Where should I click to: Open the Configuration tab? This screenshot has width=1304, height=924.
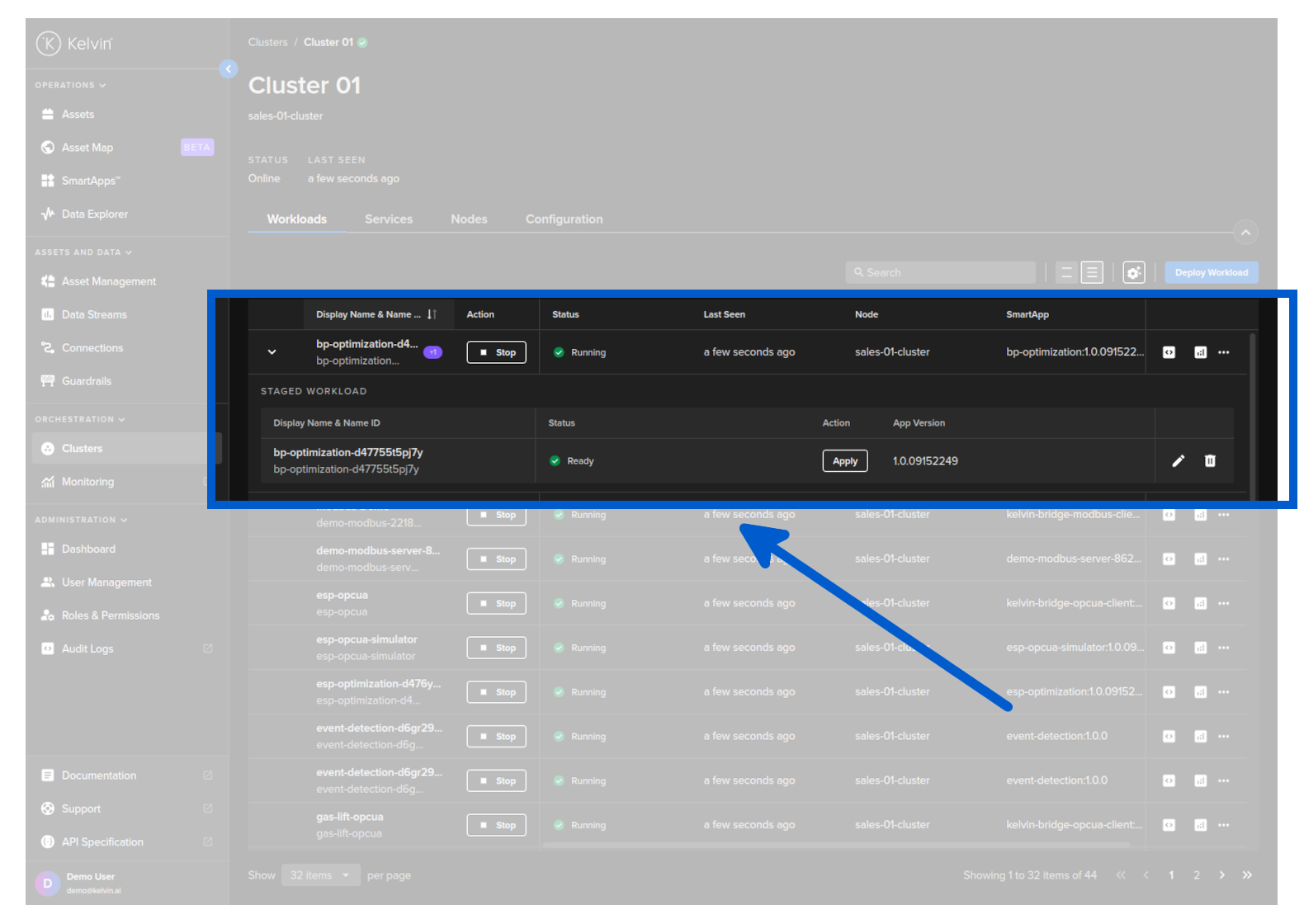click(564, 219)
